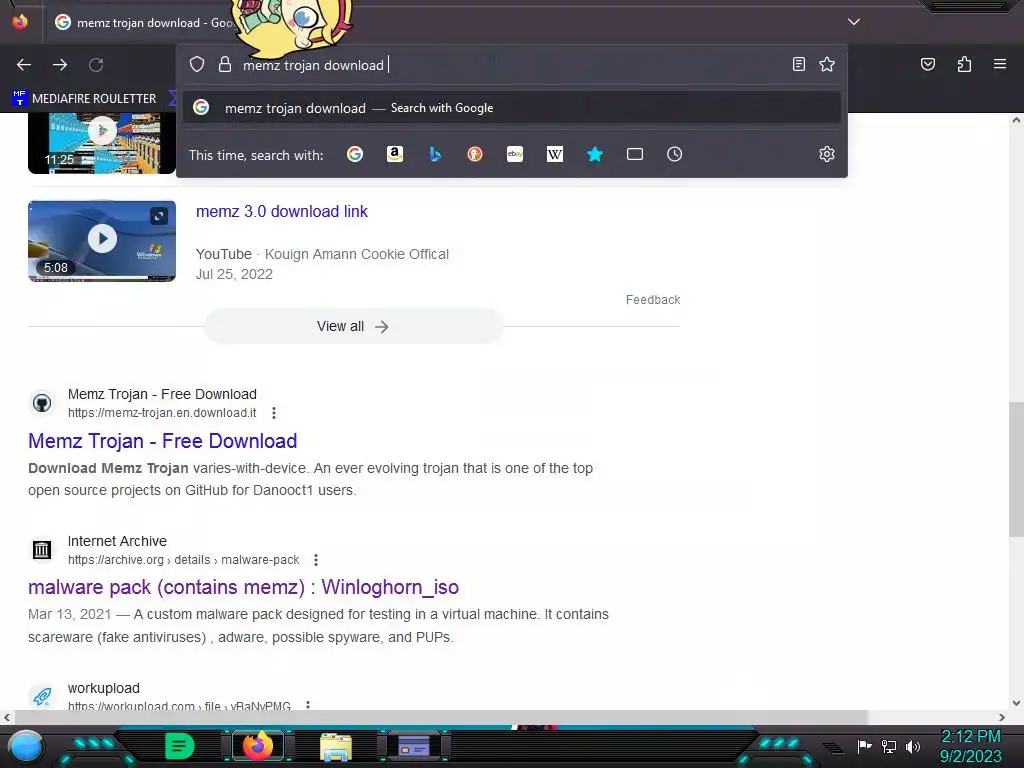The width and height of the screenshot is (1024, 768).
Task: Open the Firefox hamburger application menu
Action: [x=1000, y=64]
